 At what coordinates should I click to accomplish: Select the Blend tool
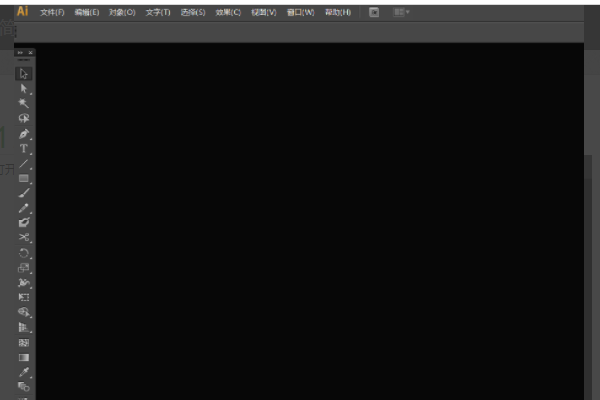[x=24, y=387]
